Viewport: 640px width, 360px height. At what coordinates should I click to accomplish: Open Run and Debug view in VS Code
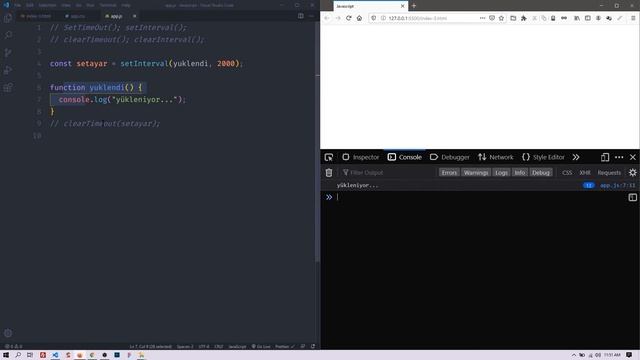8,70
